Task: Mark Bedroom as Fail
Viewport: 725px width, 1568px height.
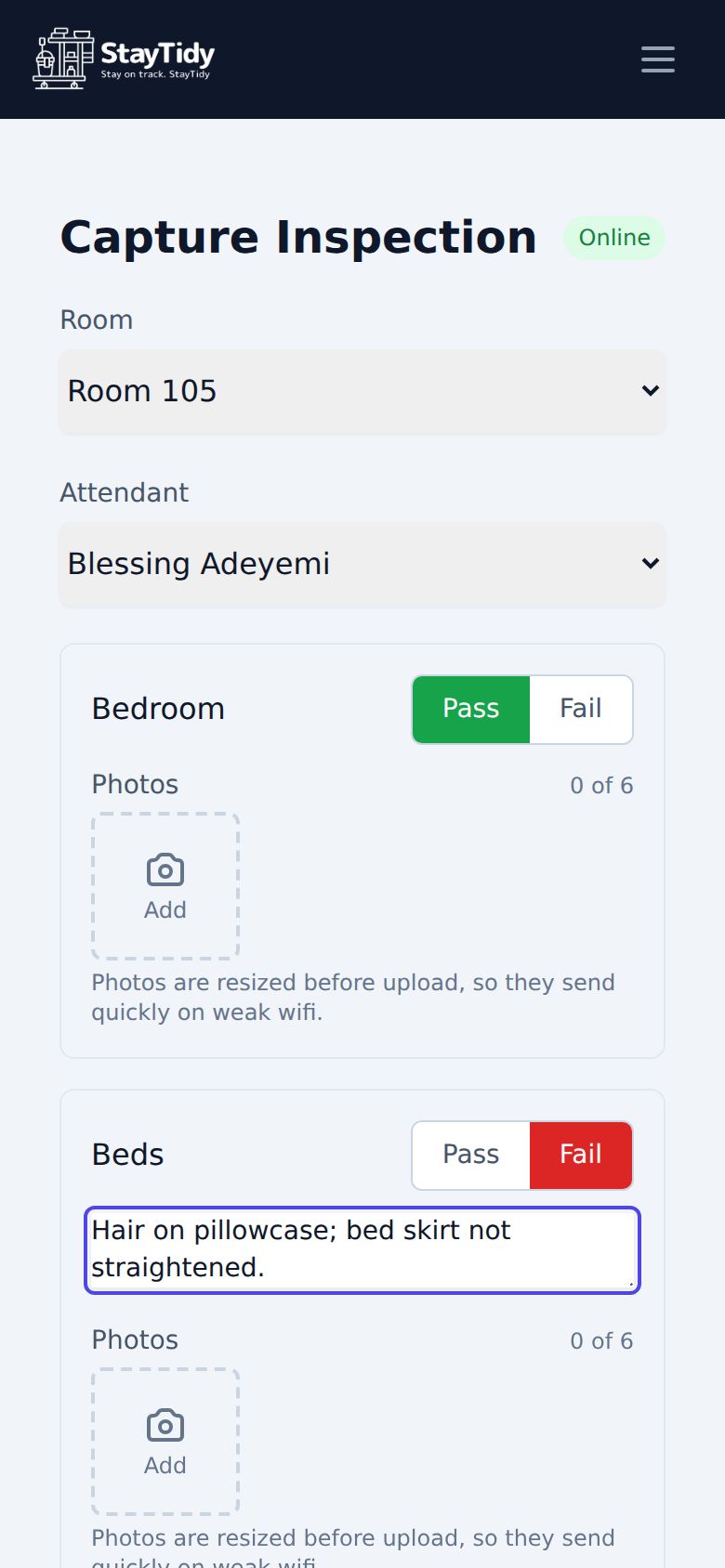Action: [x=581, y=709]
